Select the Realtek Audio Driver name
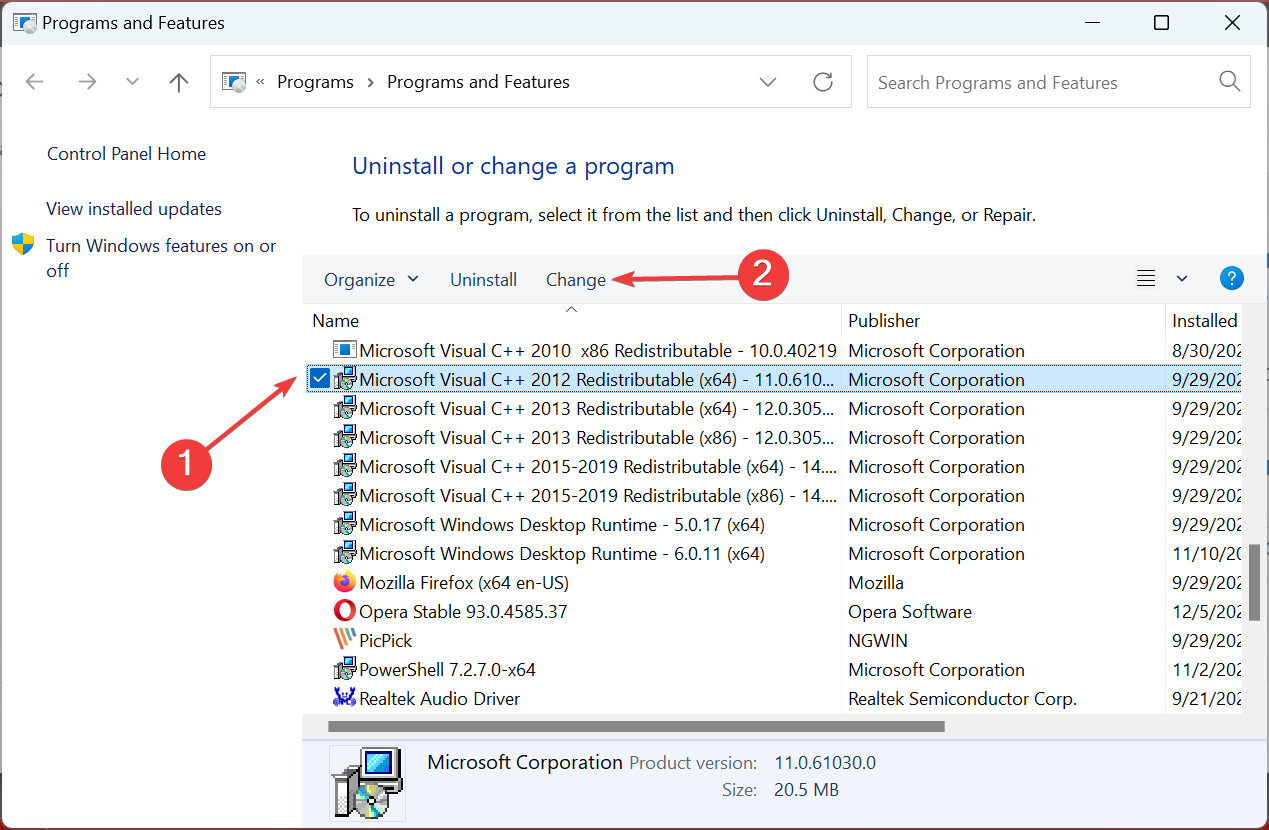The width and height of the screenshot is (1269, 830). point(440,698)
